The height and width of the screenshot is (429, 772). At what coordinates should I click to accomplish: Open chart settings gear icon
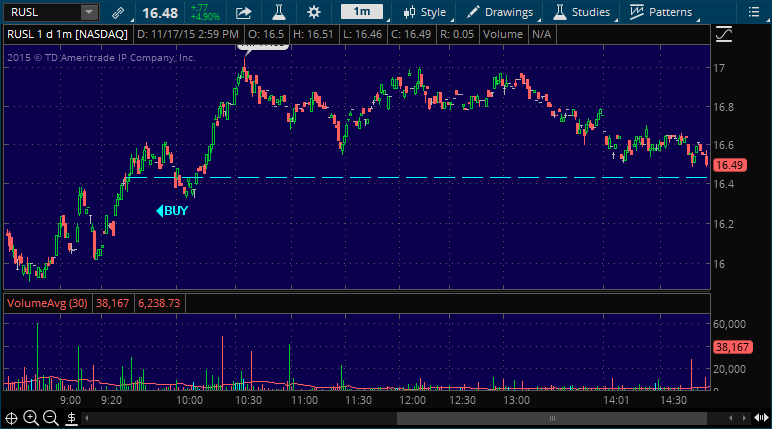tap(314, 12)
